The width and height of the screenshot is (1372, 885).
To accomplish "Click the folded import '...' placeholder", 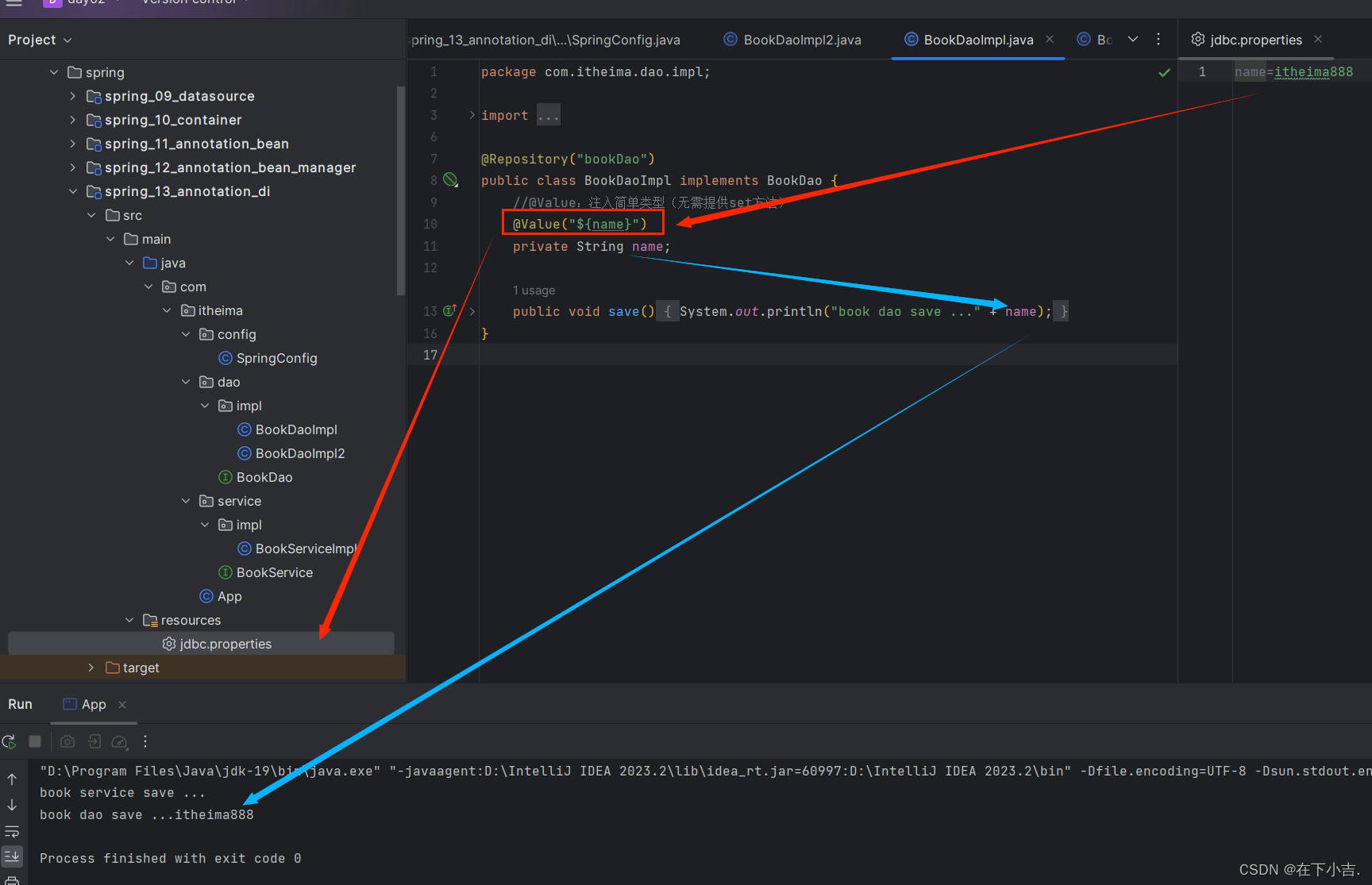I will tap(548, 116).
